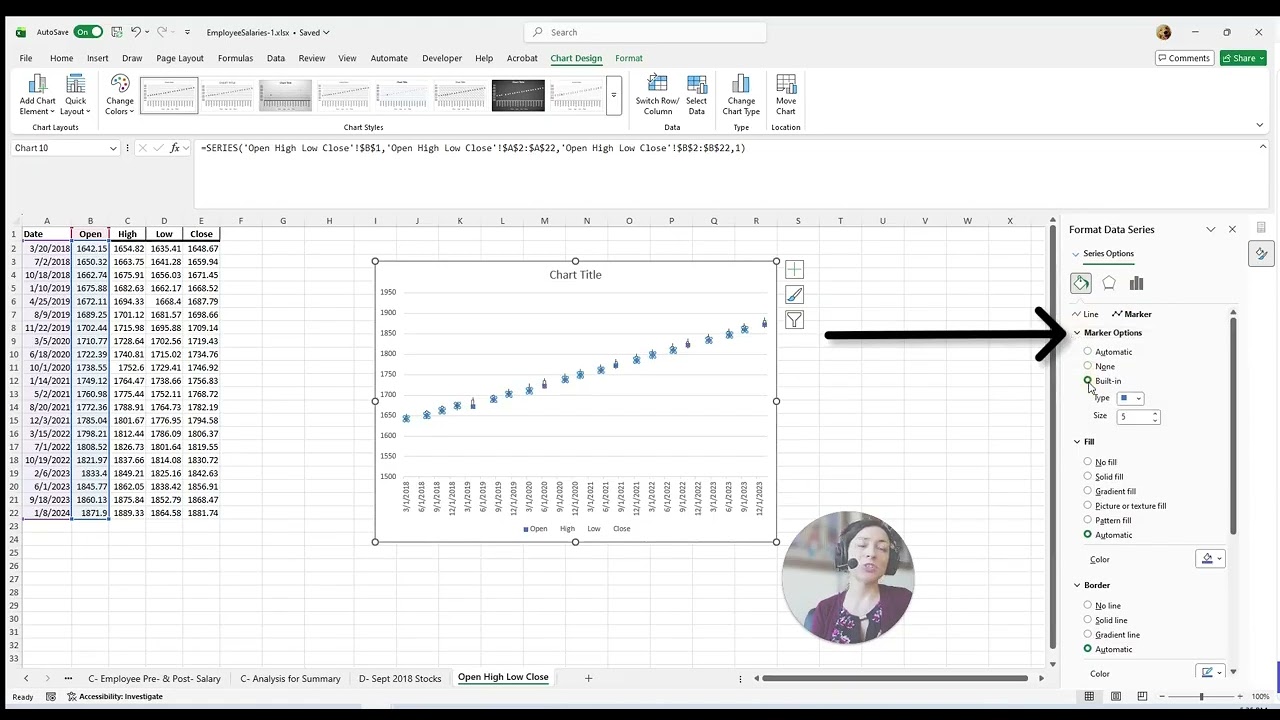The width and height of the screenshot is (1280, 720).
Task: Select Solid fill radio button
Action: coord(1088,477)
